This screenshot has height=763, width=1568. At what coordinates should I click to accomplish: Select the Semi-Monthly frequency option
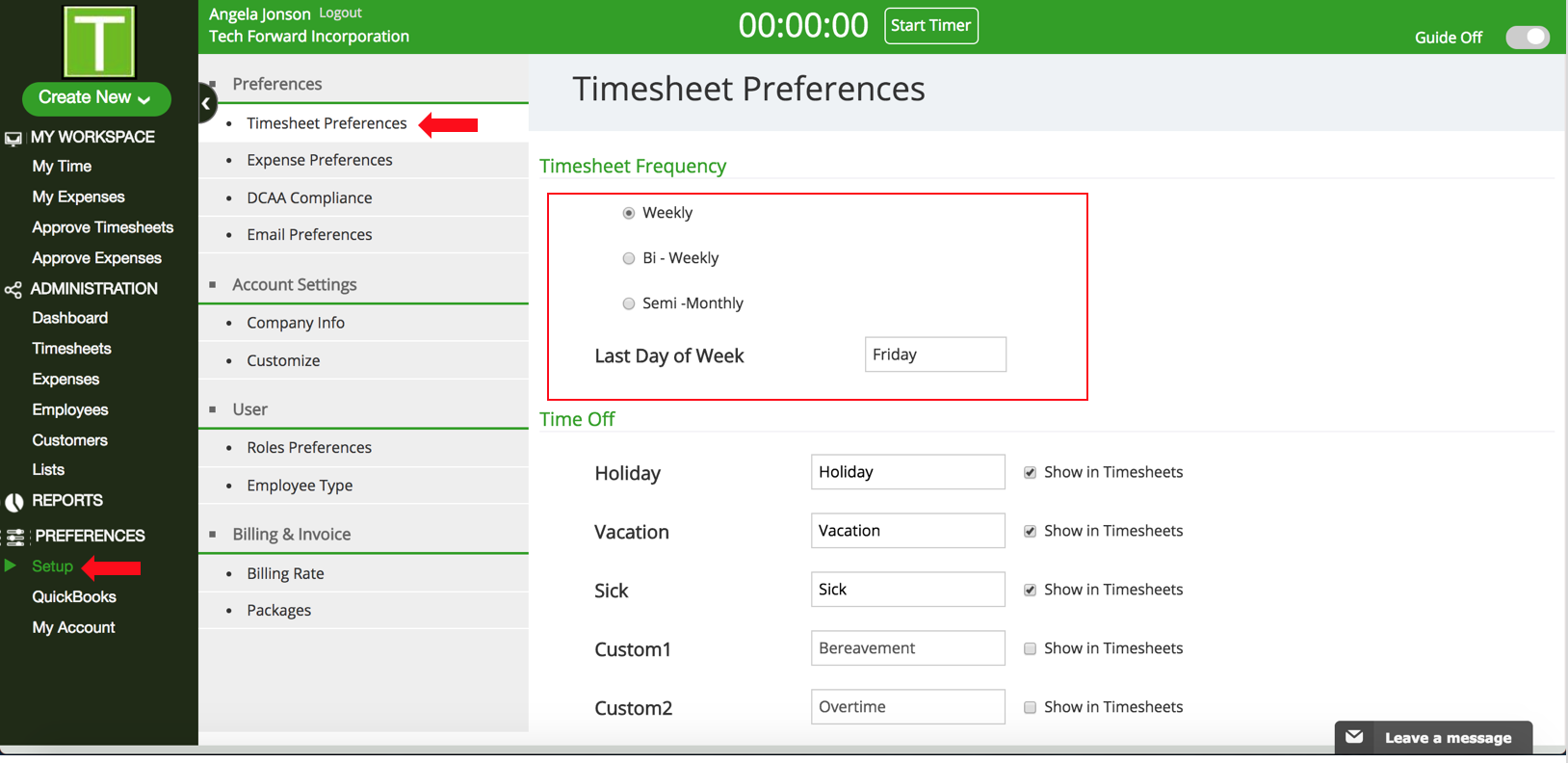click(x=629, y=303)
